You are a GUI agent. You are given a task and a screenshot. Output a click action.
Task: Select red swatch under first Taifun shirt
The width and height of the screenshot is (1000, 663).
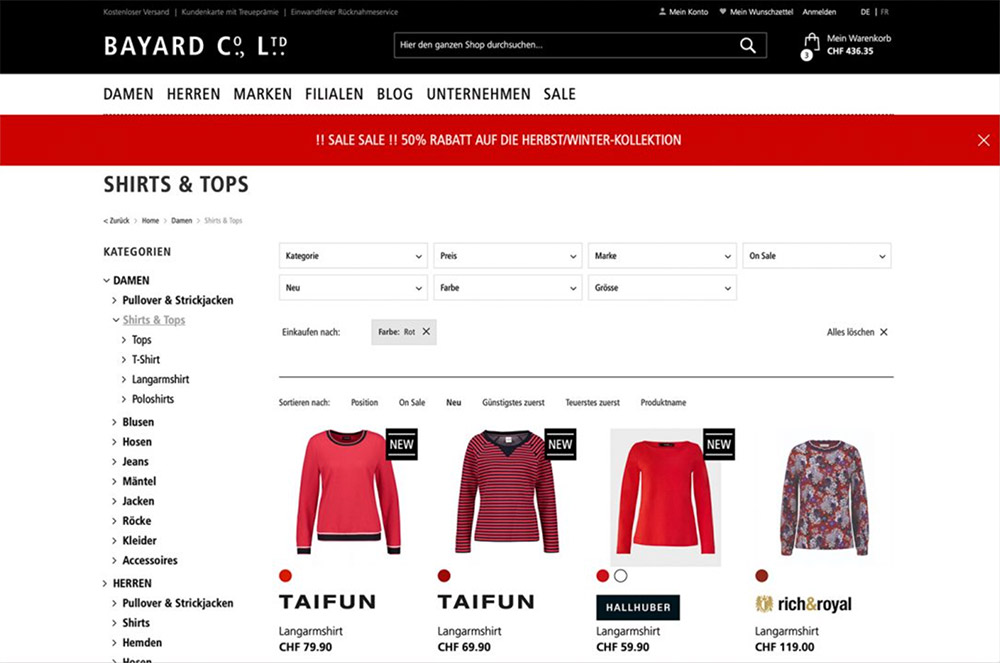[285, 576]
